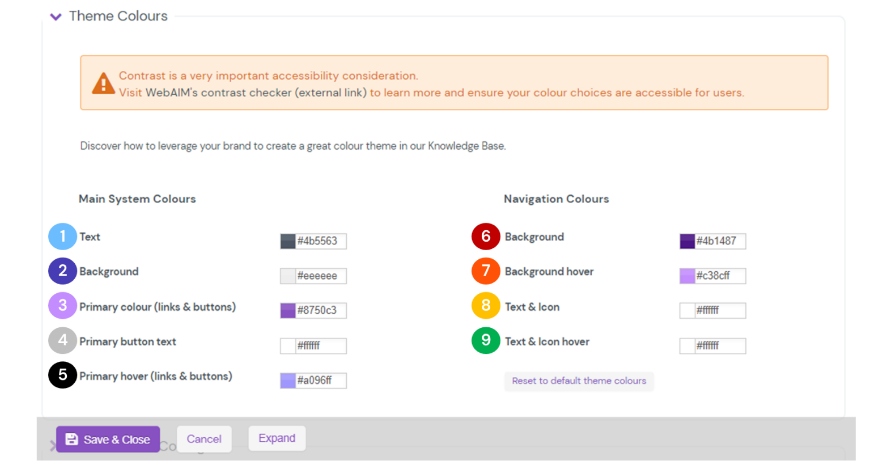Click the black number 5 badge
Screen dimensions: 888x469
[x=62, y=376]
